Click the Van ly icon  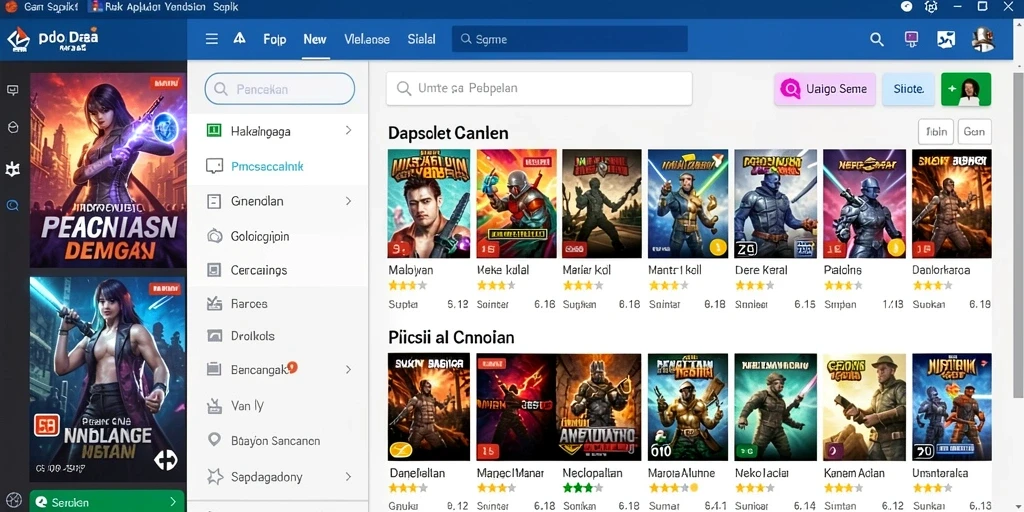pyautogui.click(x=214, y=406)
